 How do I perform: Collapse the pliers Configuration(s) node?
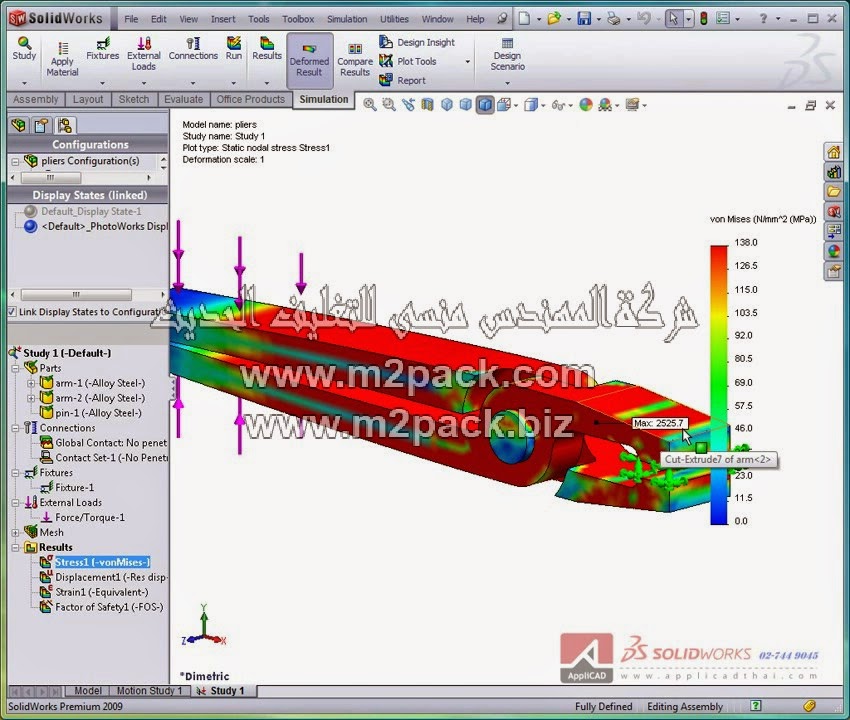point(15,162)
